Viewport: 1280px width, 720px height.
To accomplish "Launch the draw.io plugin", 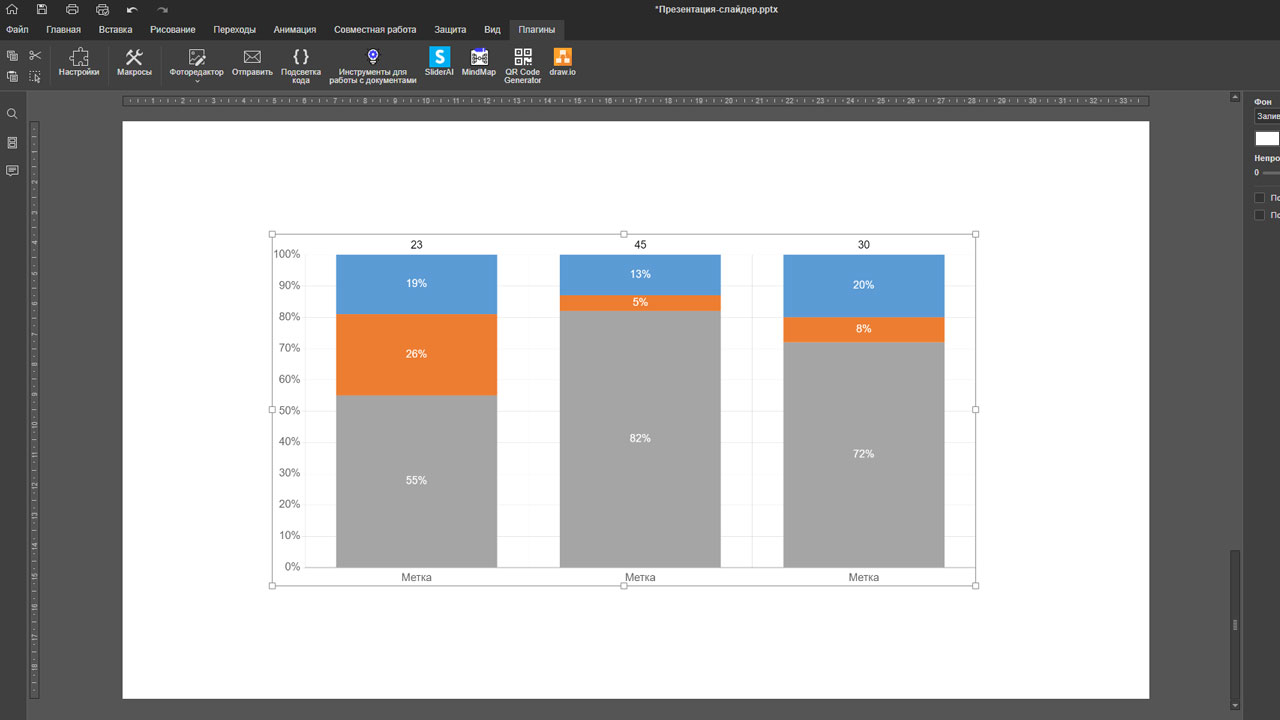I will pos(563,63).
